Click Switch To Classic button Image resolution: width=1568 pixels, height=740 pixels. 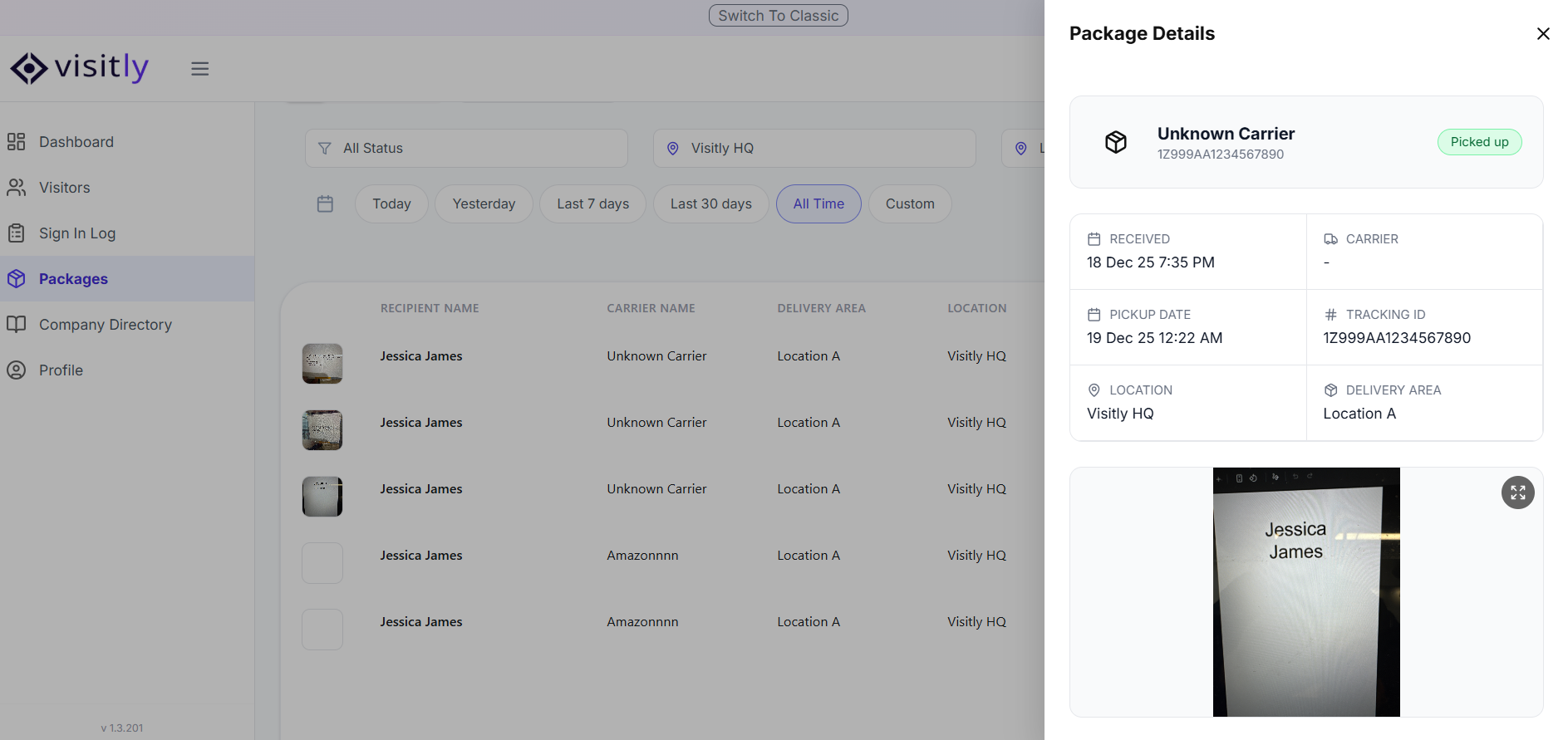(779, 16)
